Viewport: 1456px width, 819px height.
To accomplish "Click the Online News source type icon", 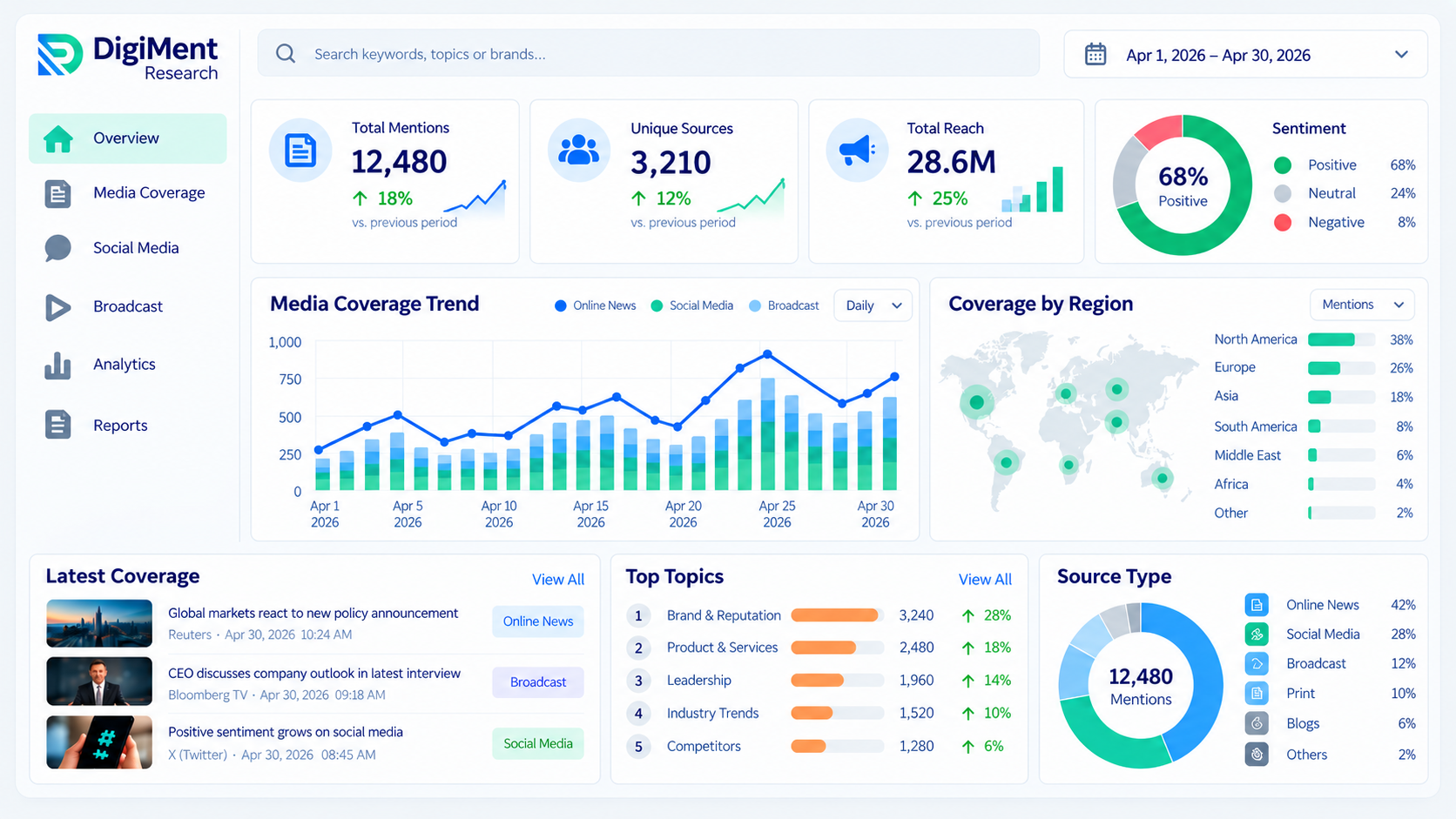I will click(x=1257, y=605).
